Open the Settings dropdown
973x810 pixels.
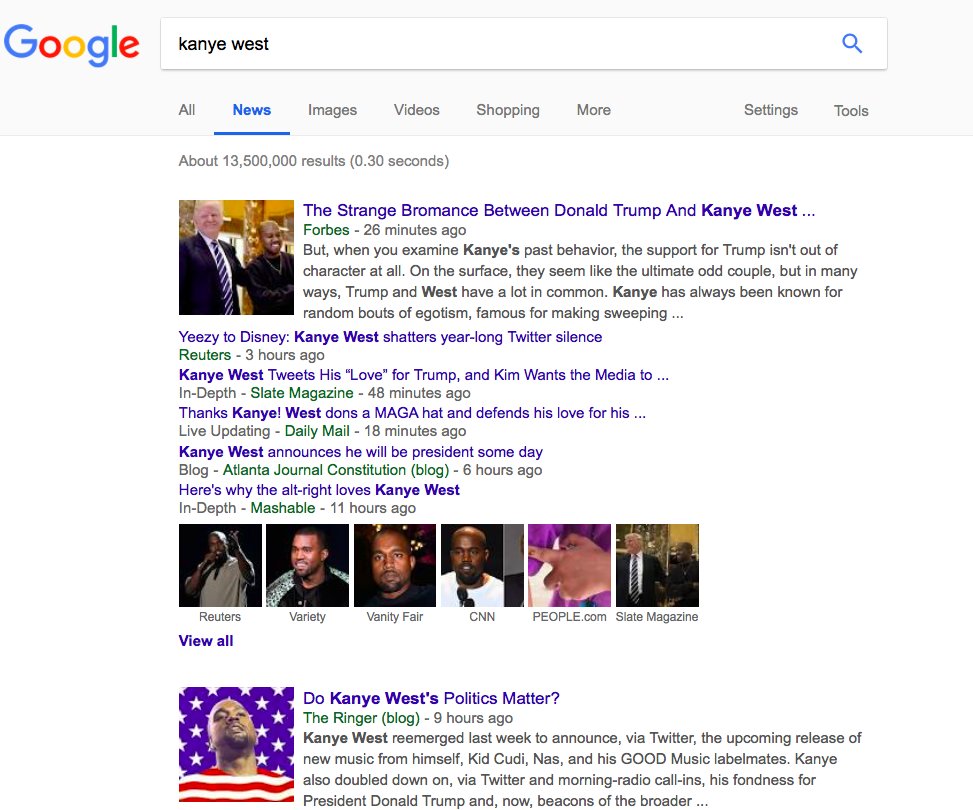[x=771, y=110]
